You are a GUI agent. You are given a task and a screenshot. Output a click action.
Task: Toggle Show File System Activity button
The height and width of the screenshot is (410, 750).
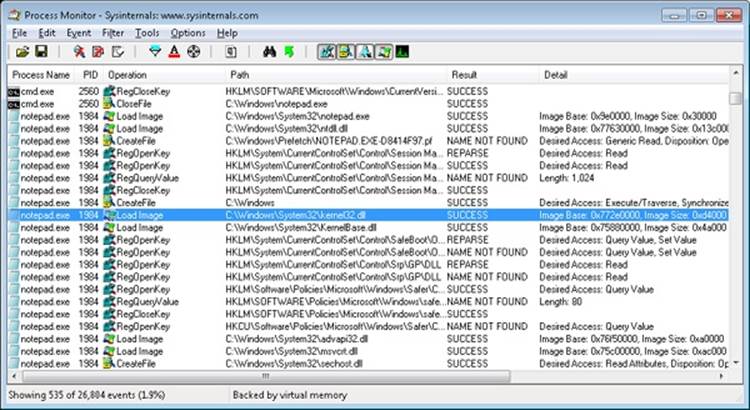(346, 52)
